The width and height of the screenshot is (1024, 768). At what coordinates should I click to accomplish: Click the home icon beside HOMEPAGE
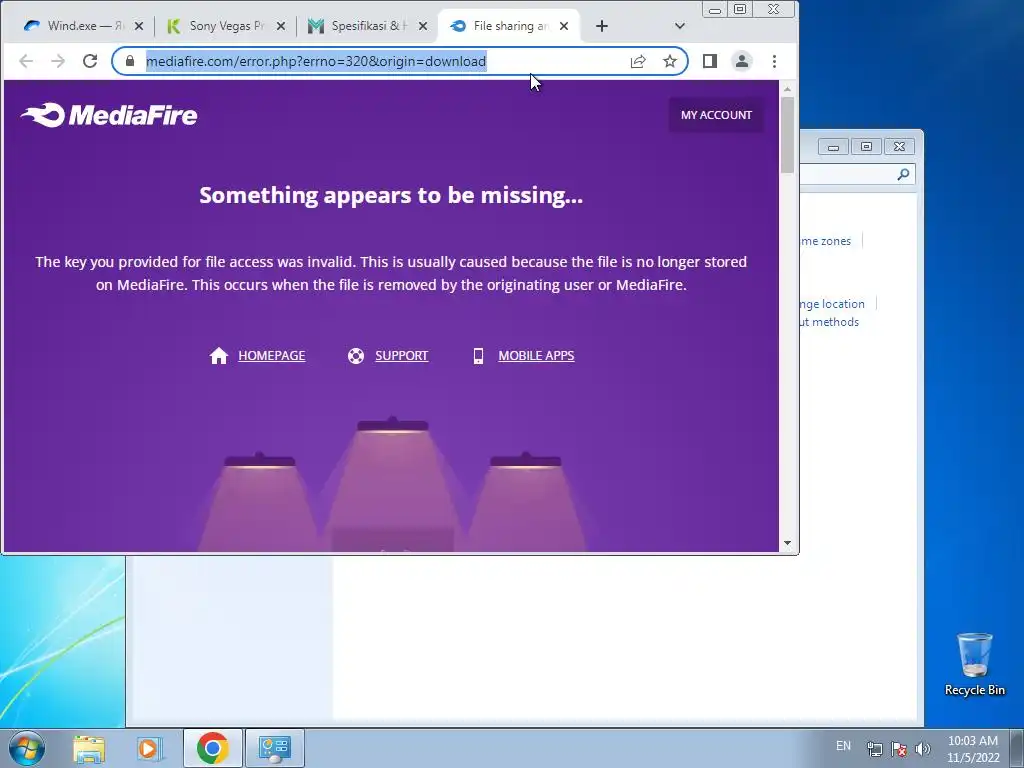[x=219, y=355]
